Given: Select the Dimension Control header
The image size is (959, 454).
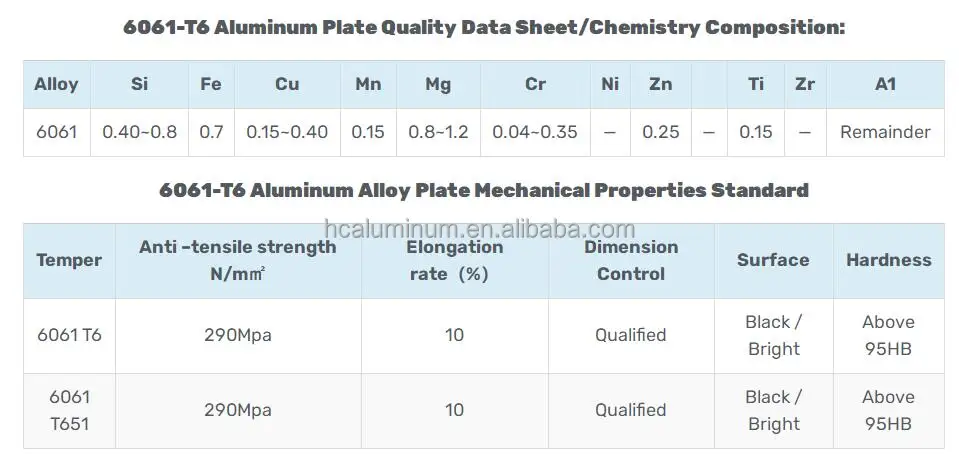Looking at the screenshot, I should (x=631, y=260).
